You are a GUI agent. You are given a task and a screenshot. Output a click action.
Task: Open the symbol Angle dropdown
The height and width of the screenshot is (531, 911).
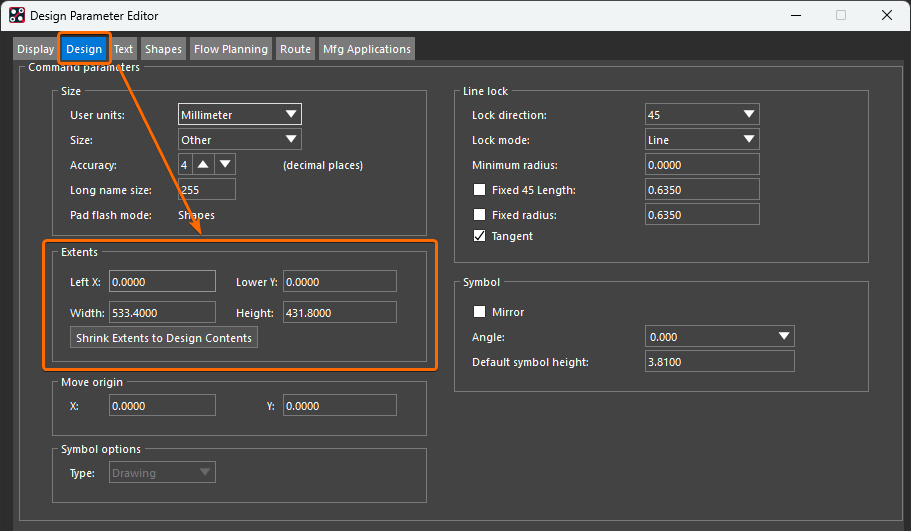(x=720, y=337)
